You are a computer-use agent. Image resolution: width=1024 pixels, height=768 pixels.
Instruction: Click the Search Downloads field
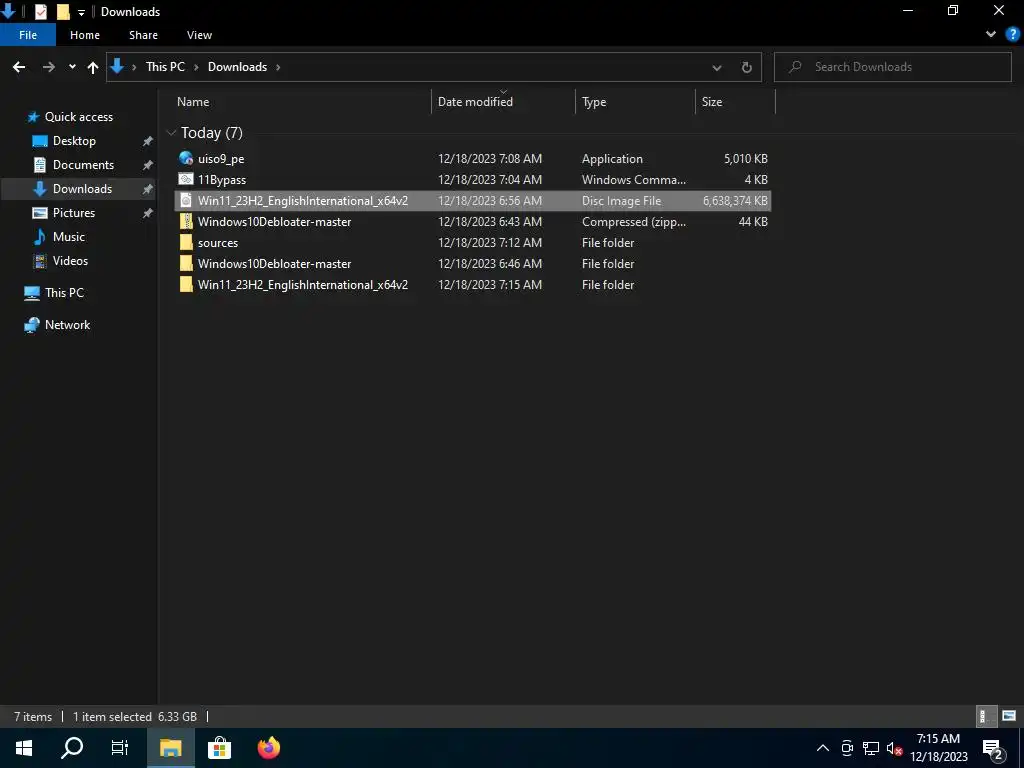coord(892,67)
